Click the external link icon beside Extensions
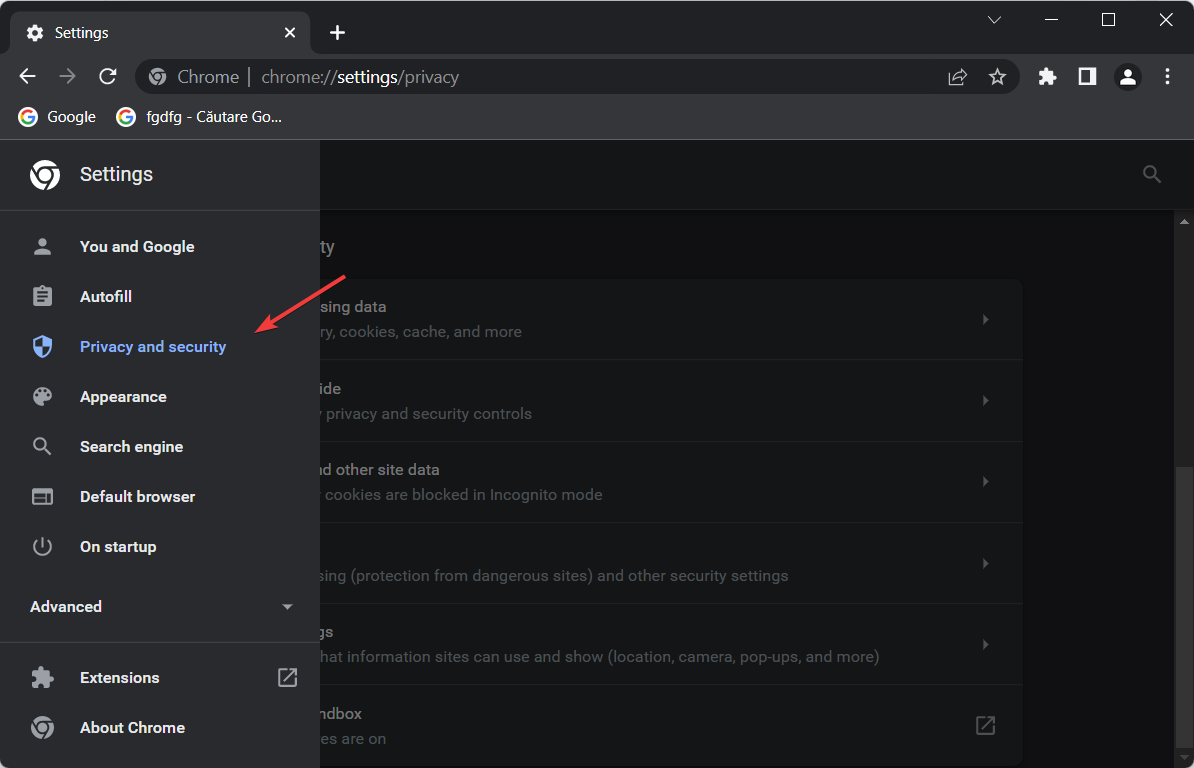1194x768 pixels. coord(287,677)
